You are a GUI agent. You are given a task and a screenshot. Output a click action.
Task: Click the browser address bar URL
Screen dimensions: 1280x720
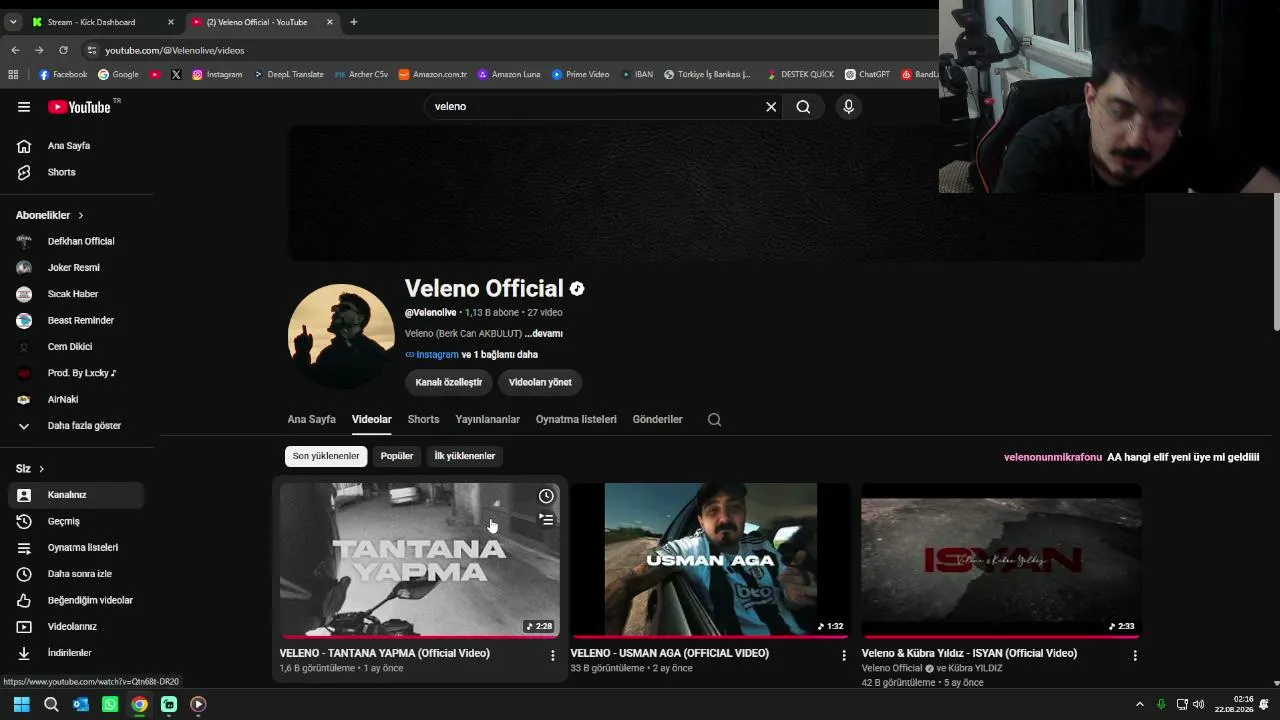[175, 50]
